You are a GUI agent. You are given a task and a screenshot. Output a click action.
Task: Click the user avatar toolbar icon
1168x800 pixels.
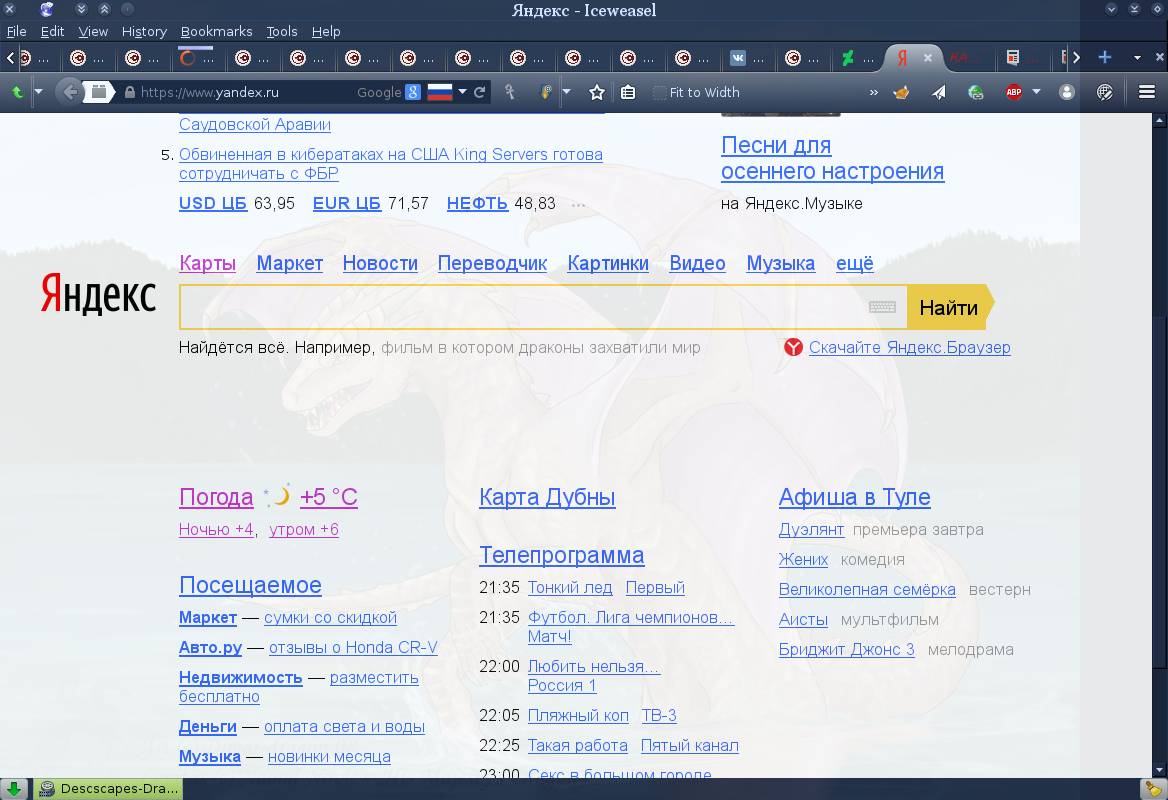1067,92
